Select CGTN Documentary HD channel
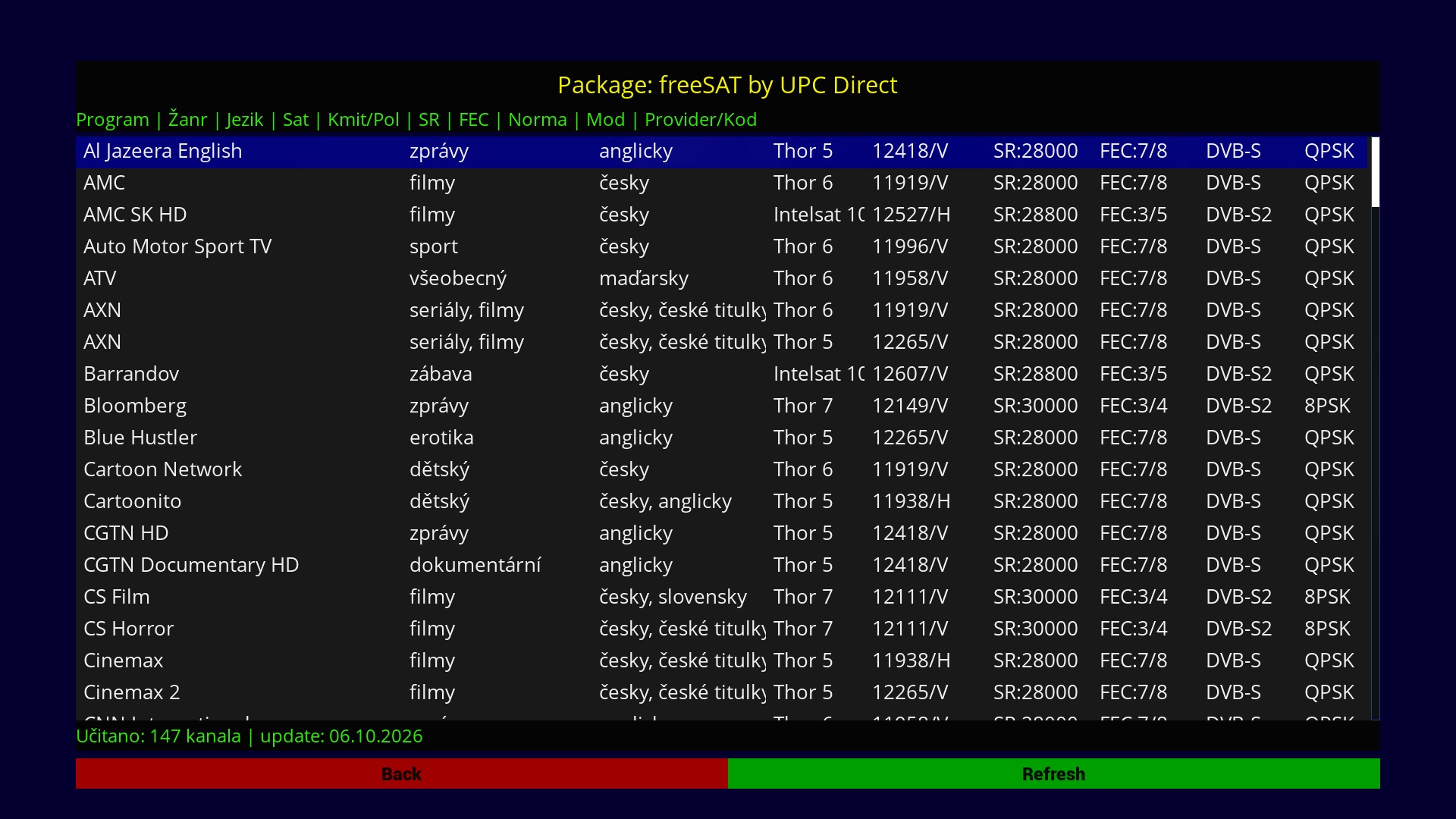The height and width of the screenshot is (819, 1456). tap(721, 565)
